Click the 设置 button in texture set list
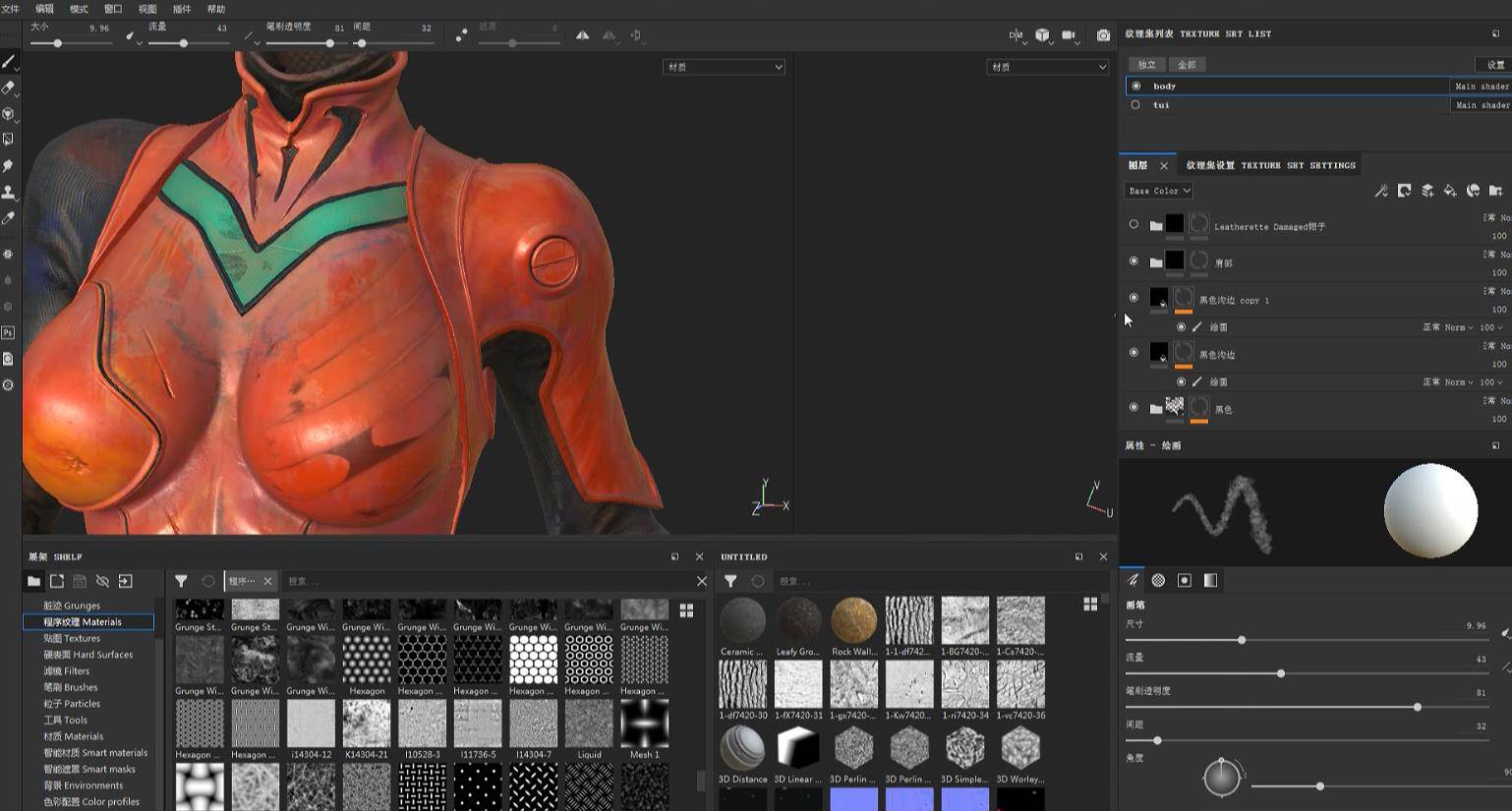The image size is (1512, 811). [1495, 65]
